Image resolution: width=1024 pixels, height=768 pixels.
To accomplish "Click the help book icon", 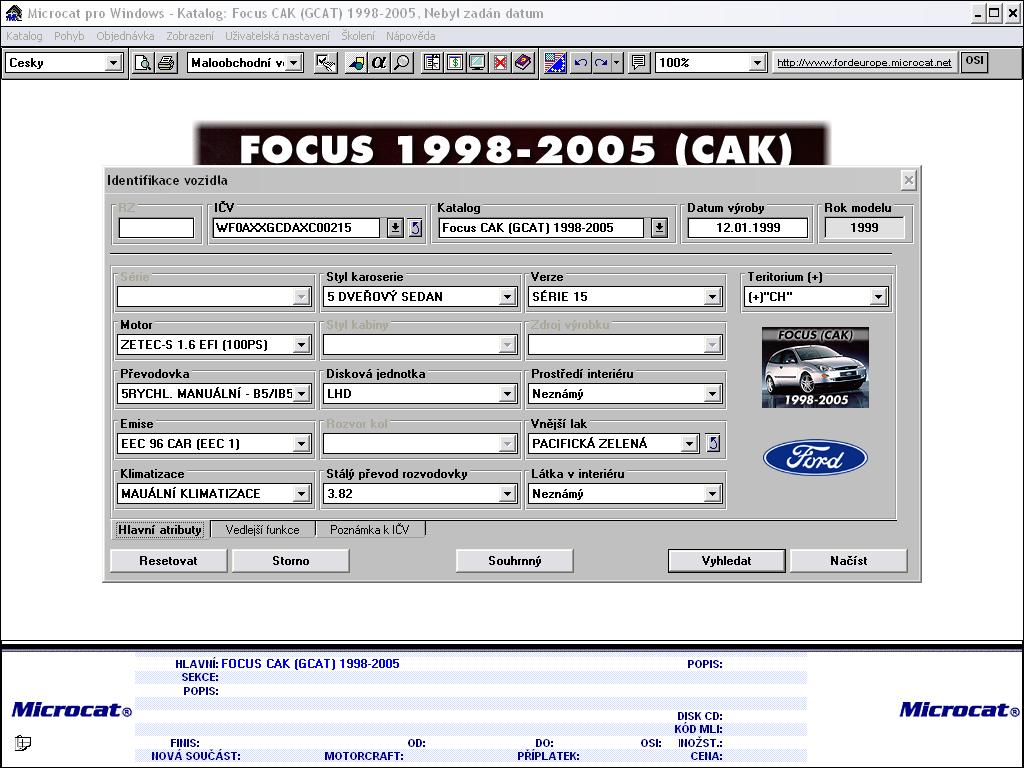I will (x=522, y=63).
